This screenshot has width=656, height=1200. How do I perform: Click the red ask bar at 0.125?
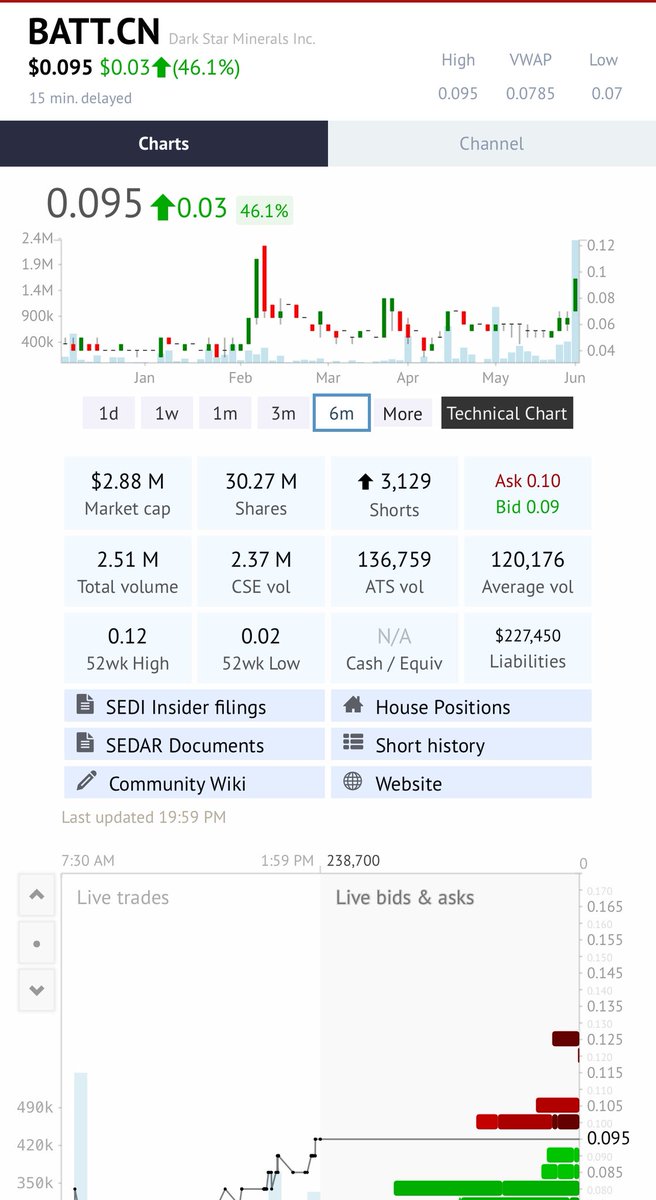tap(565, 1039)
